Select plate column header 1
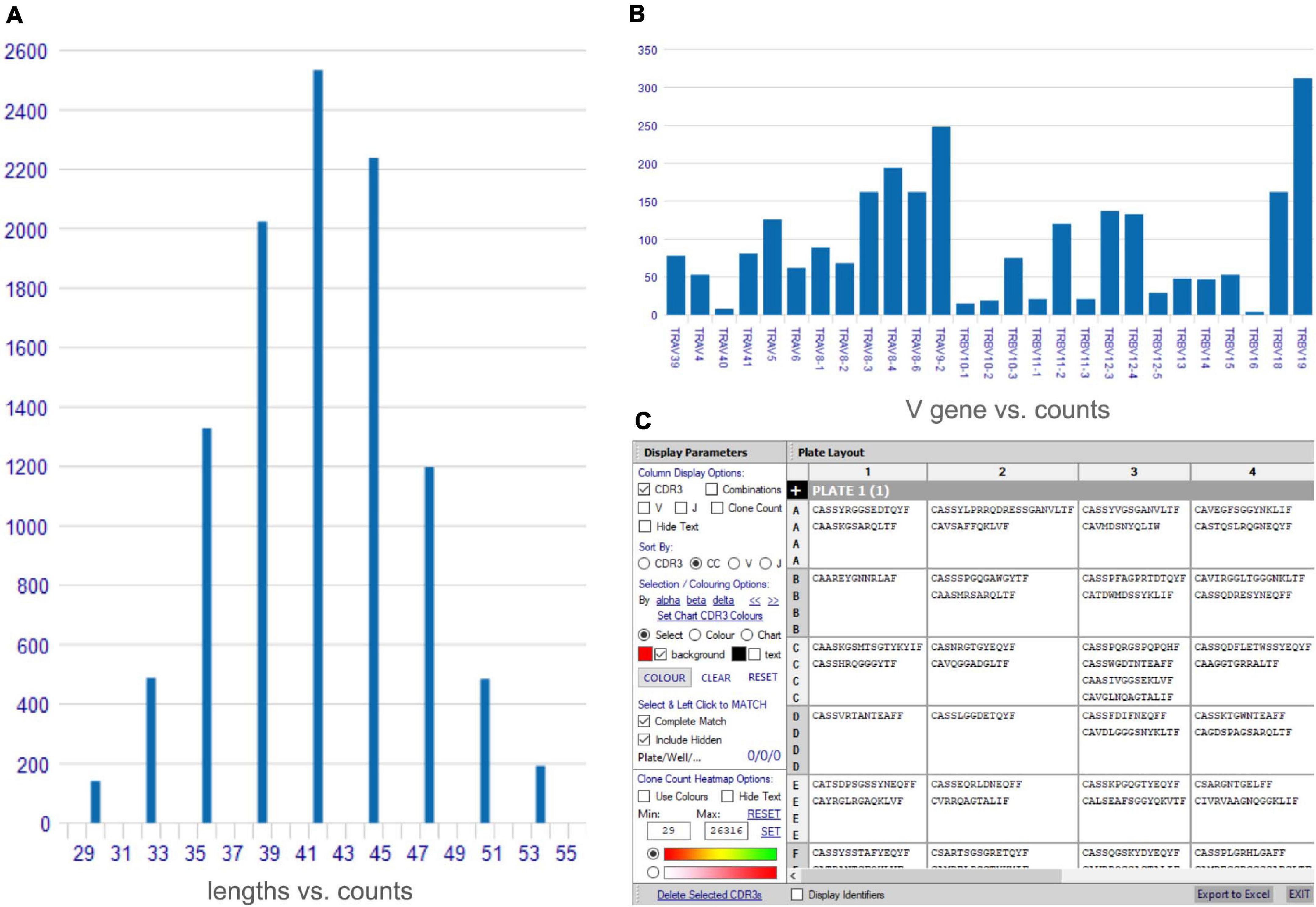1316x907 pixels. (x=868, y=472)
